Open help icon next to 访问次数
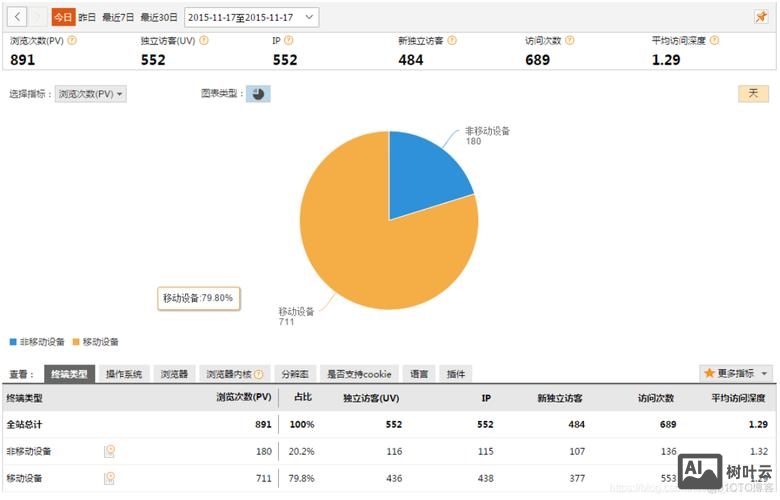Screen dimensions: 780x500 570,40
